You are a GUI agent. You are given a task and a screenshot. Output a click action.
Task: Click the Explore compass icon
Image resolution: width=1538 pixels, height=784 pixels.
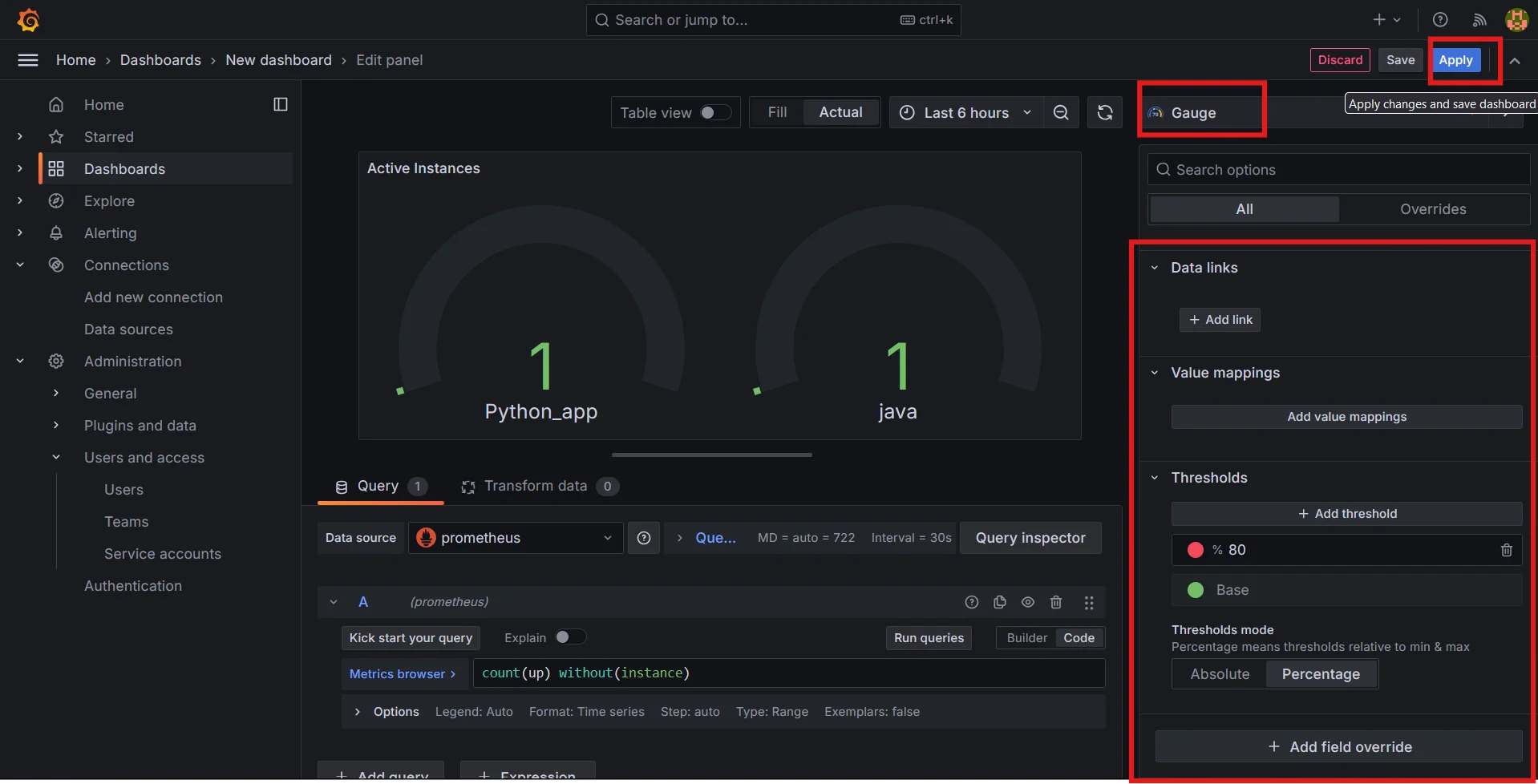(x=56, y=201)
